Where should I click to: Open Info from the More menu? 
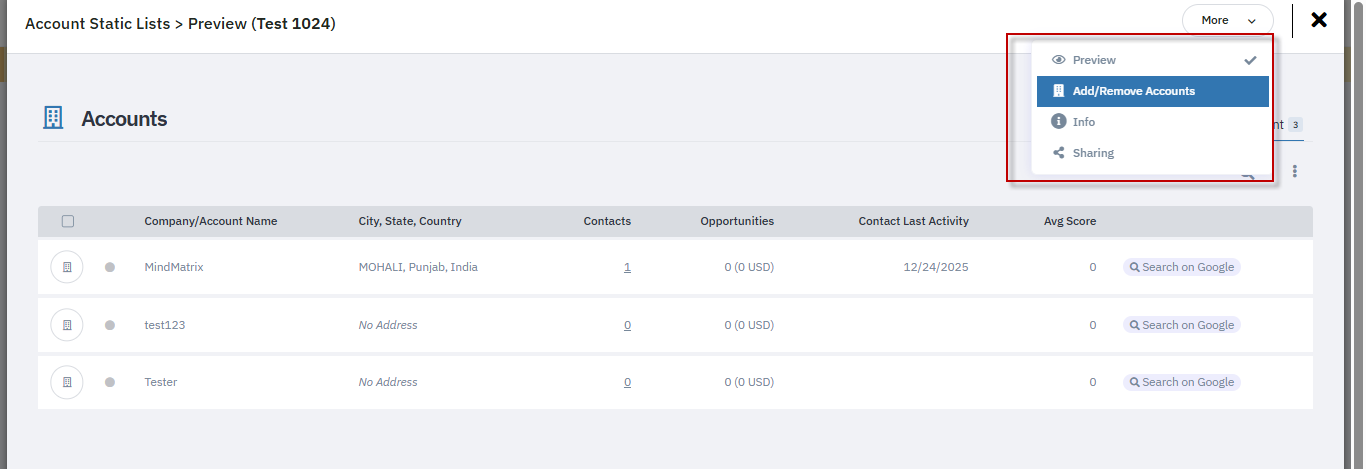click(x=1084, y=122)
